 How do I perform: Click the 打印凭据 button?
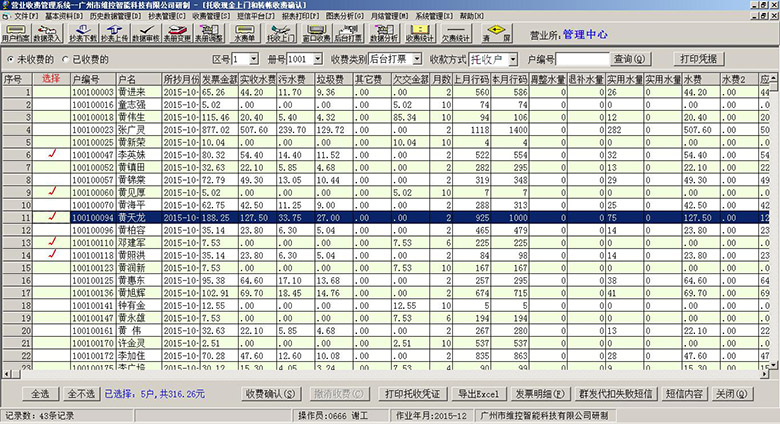coord(698,59)
